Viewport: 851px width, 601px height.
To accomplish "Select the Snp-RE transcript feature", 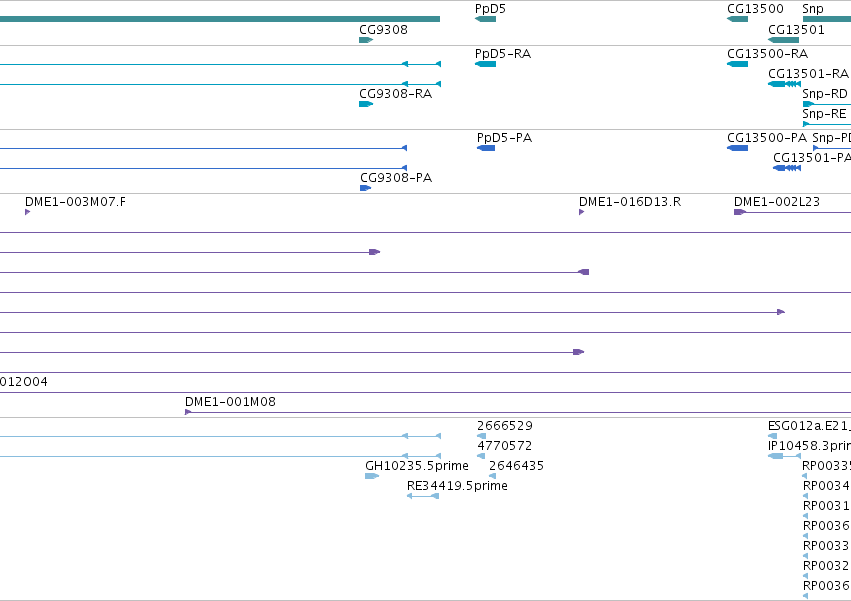I will click(x=827, y=124).
